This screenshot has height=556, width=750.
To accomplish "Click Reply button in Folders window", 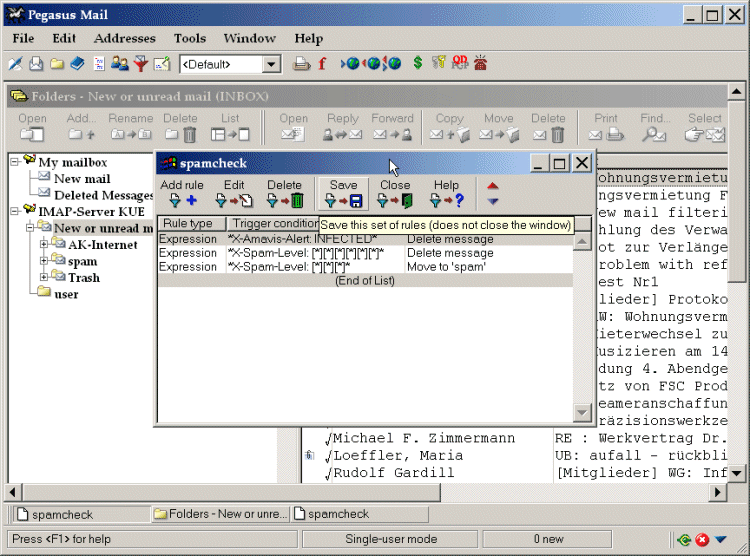I will coord(342,128).
